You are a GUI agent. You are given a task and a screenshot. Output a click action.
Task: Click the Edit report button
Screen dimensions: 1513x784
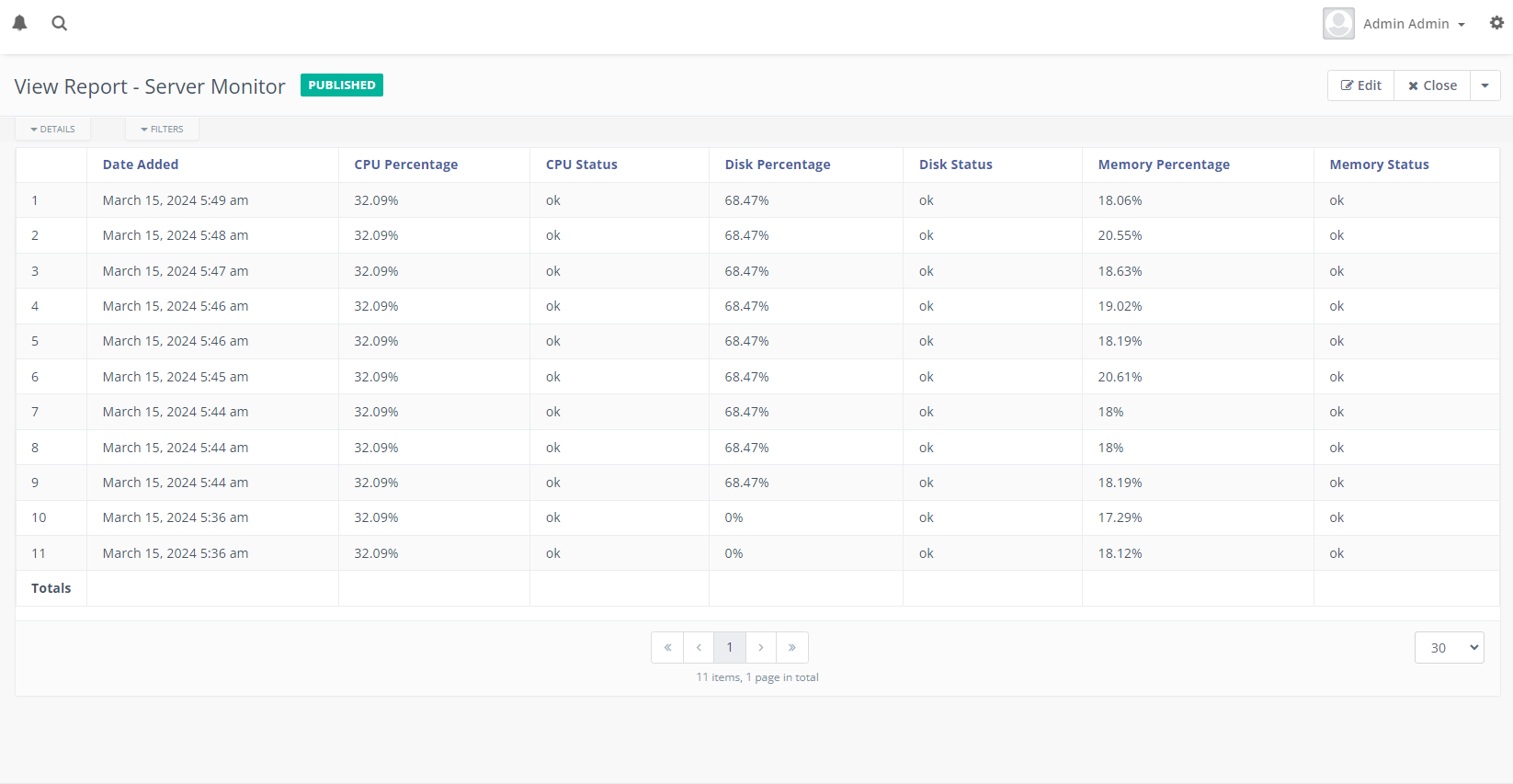coord(1361,85)
